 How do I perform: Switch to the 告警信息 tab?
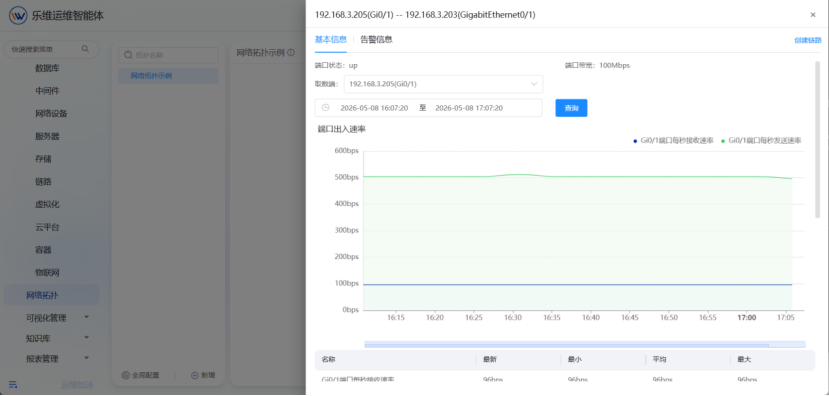[x=376, y=40]
